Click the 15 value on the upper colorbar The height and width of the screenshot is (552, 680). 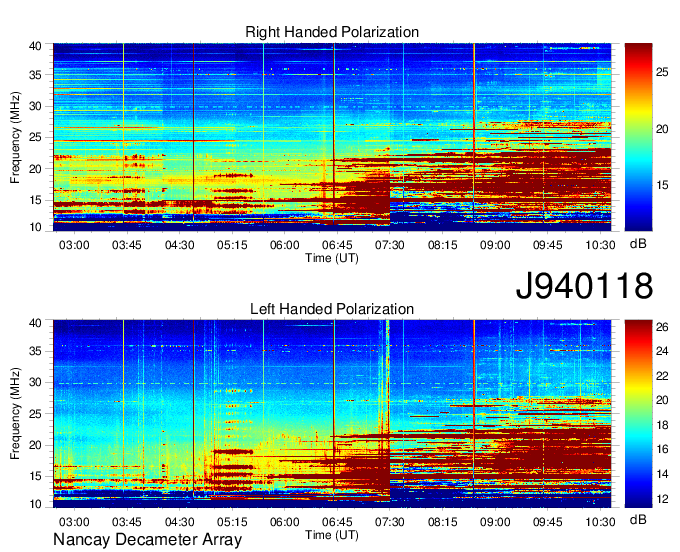(662, 186)
